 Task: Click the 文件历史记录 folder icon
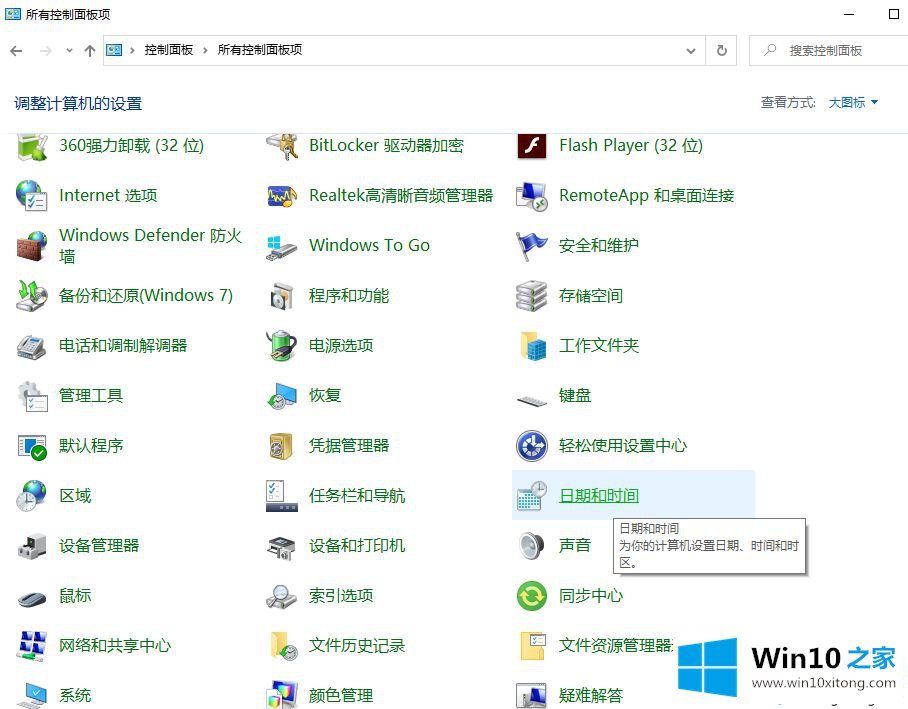click(284, 646)
